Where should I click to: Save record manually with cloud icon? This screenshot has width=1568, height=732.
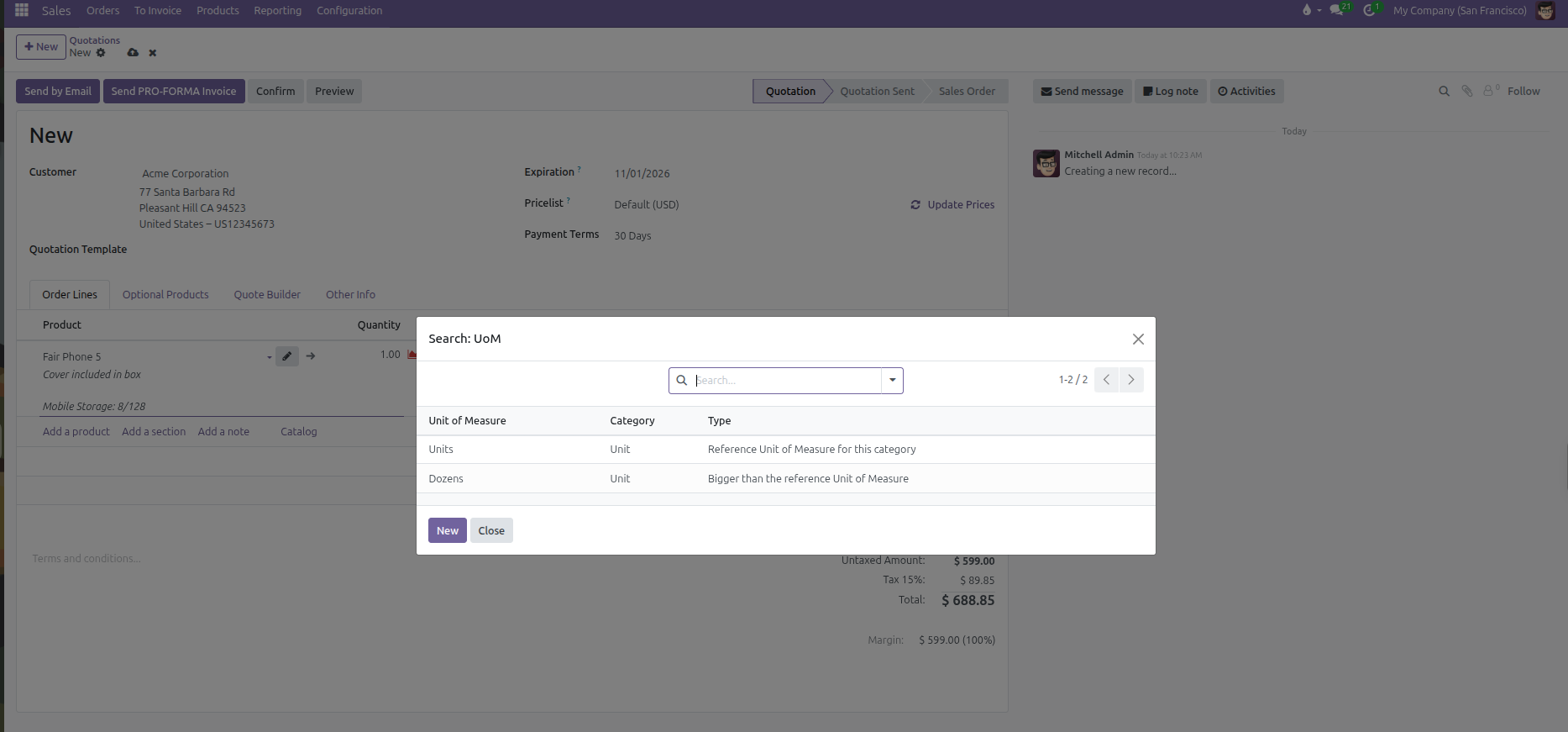tap(133, 52)
